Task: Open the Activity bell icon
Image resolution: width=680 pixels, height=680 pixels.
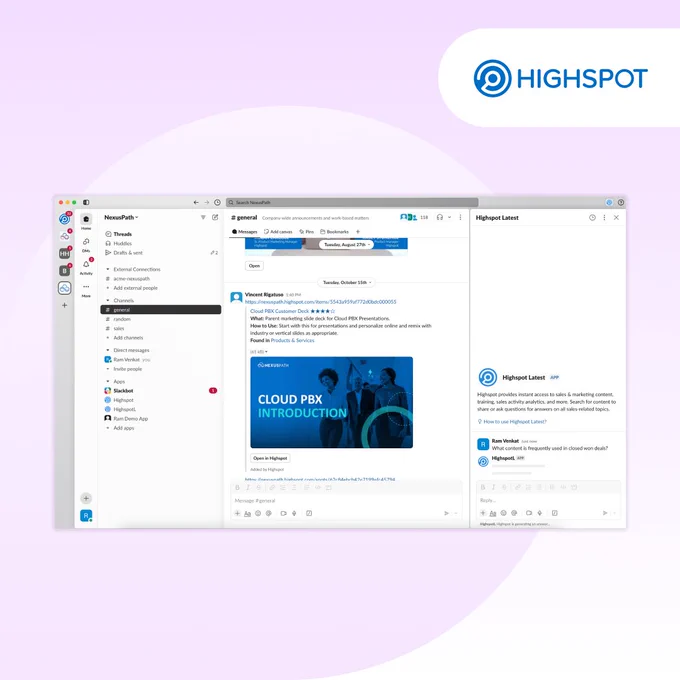Action: tap(86, 264)
